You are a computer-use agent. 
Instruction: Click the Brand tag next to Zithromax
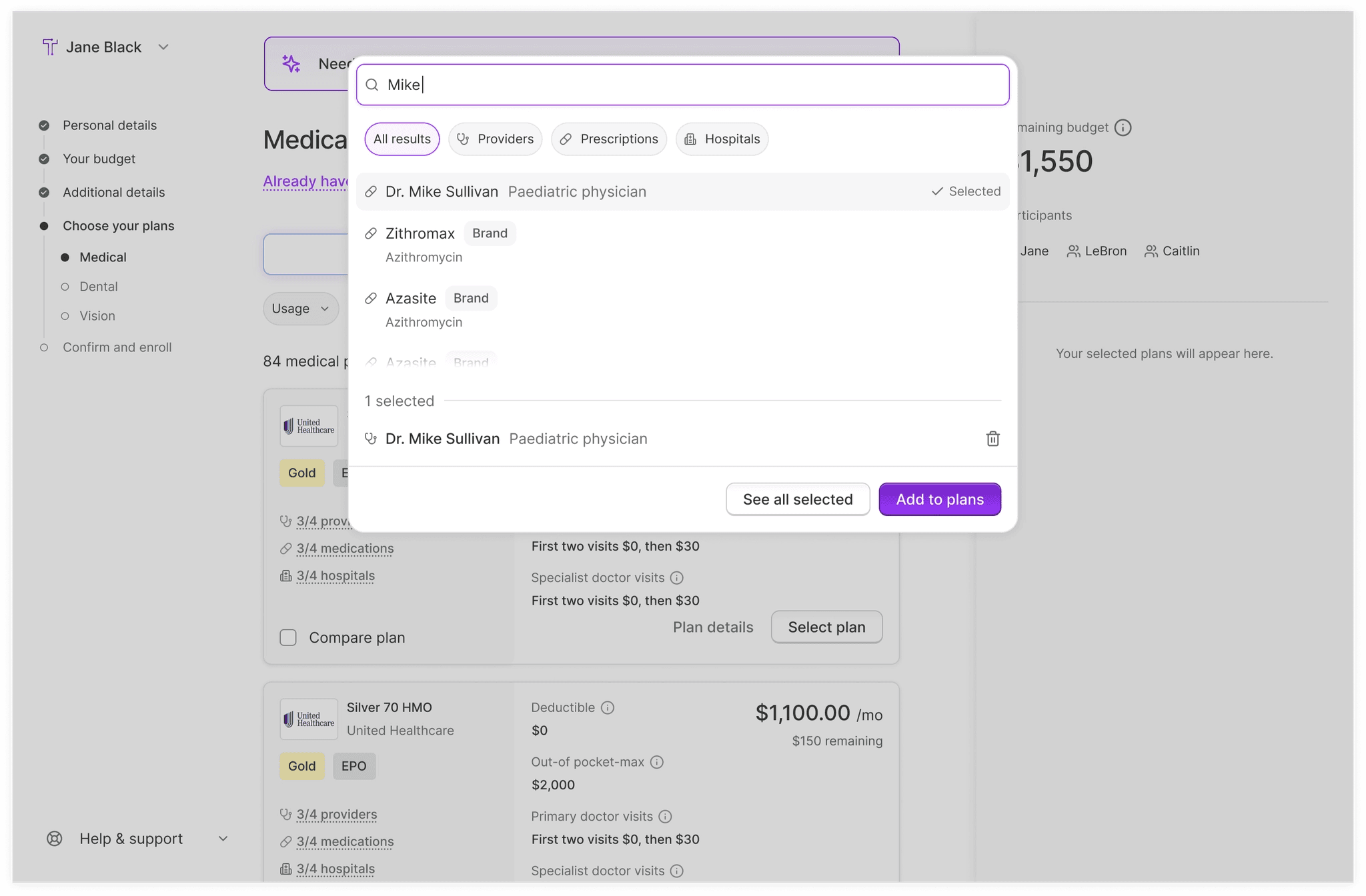[490, 233]
